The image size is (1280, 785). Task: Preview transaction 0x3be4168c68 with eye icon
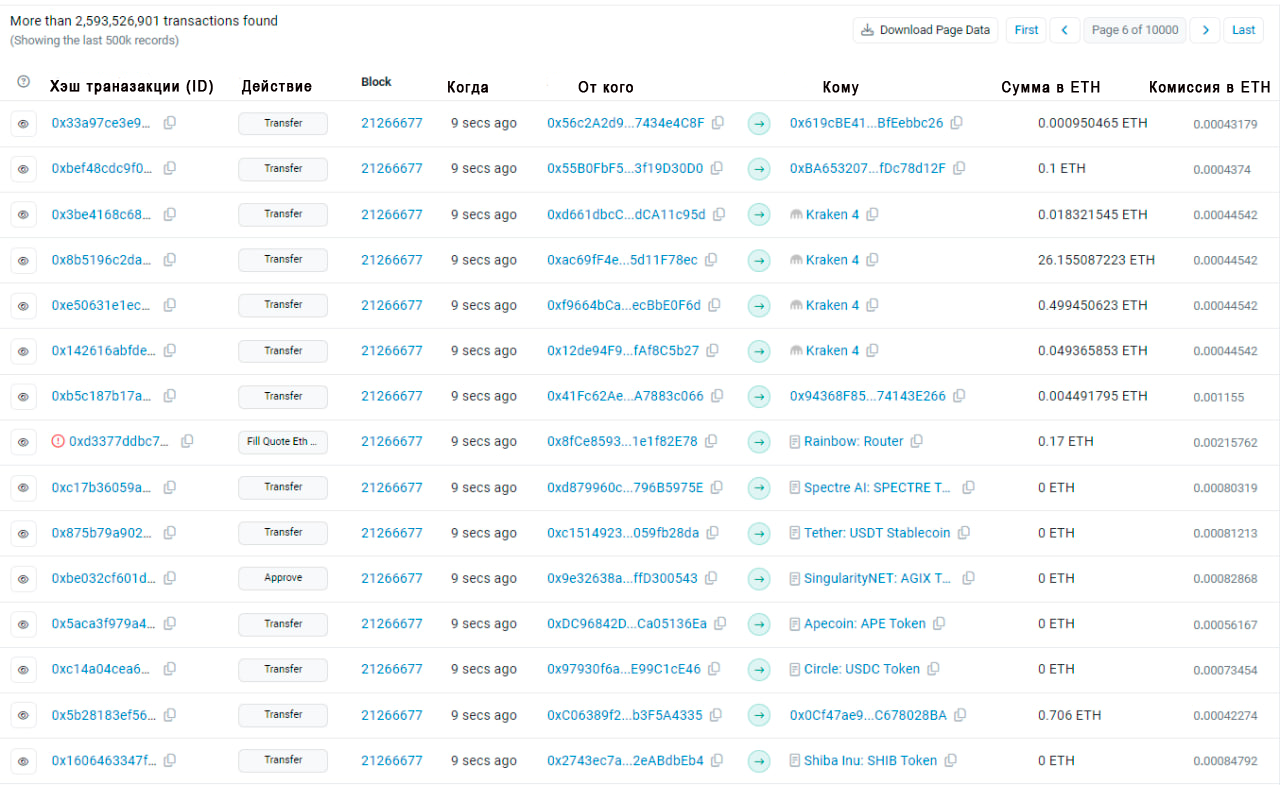[24, 214]
